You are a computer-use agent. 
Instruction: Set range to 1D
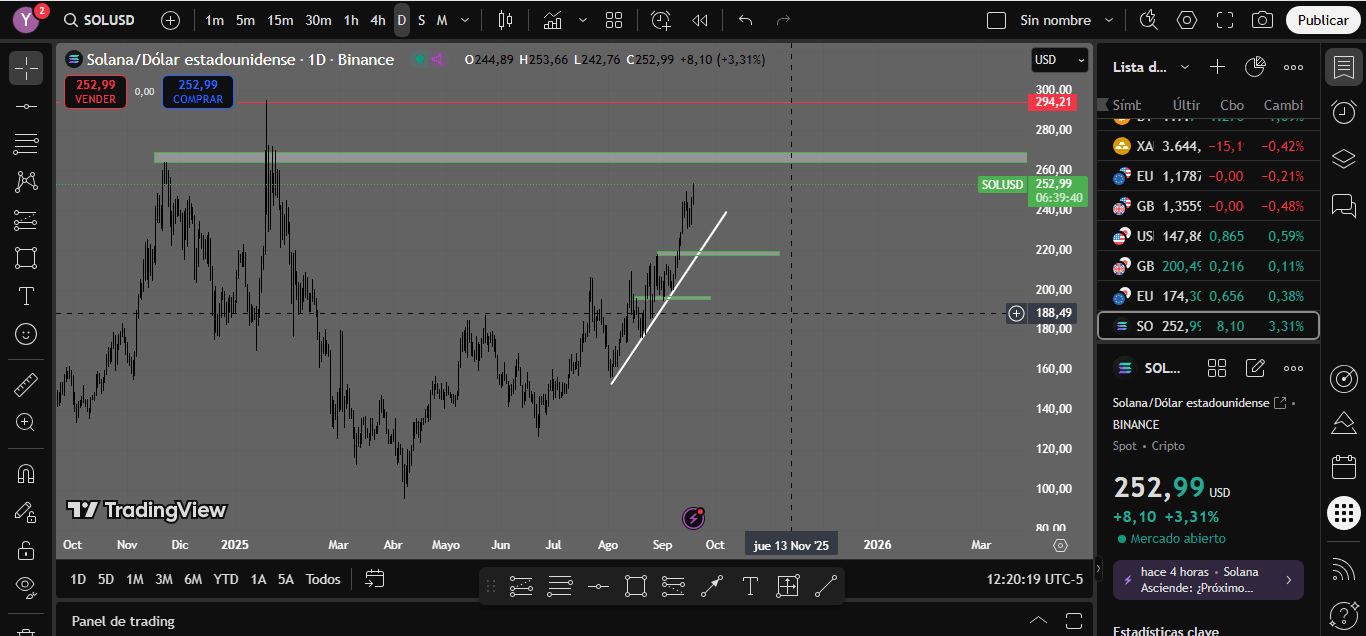78,579
